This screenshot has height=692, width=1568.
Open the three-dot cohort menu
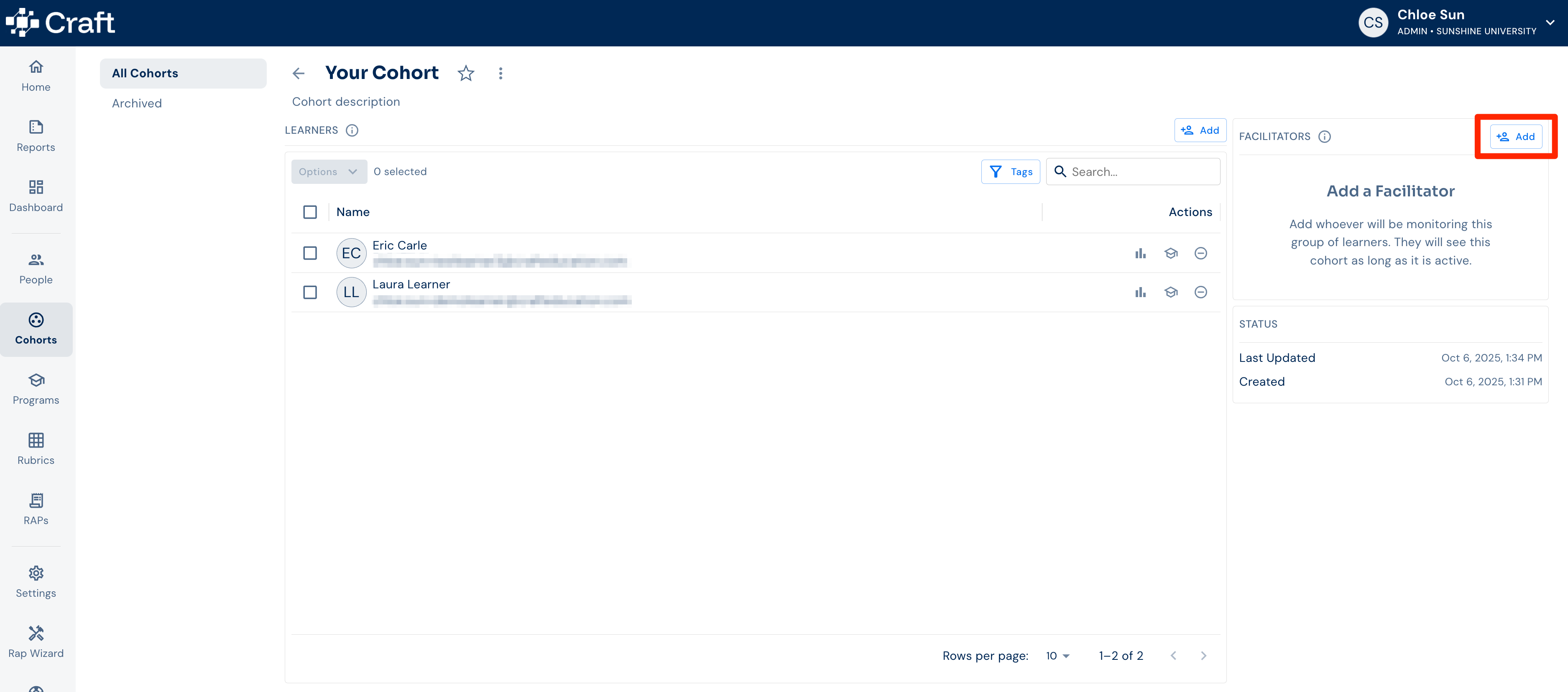(501, 74)
